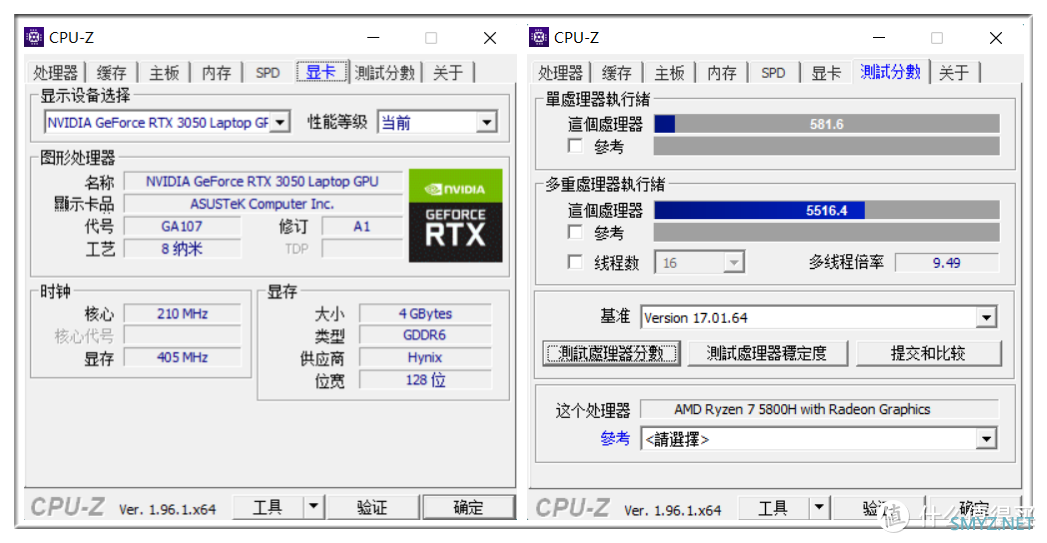Click the A1 revision value
This screenshot has height=543, width=1047.
pyautogui.click(x=361, y=226)
